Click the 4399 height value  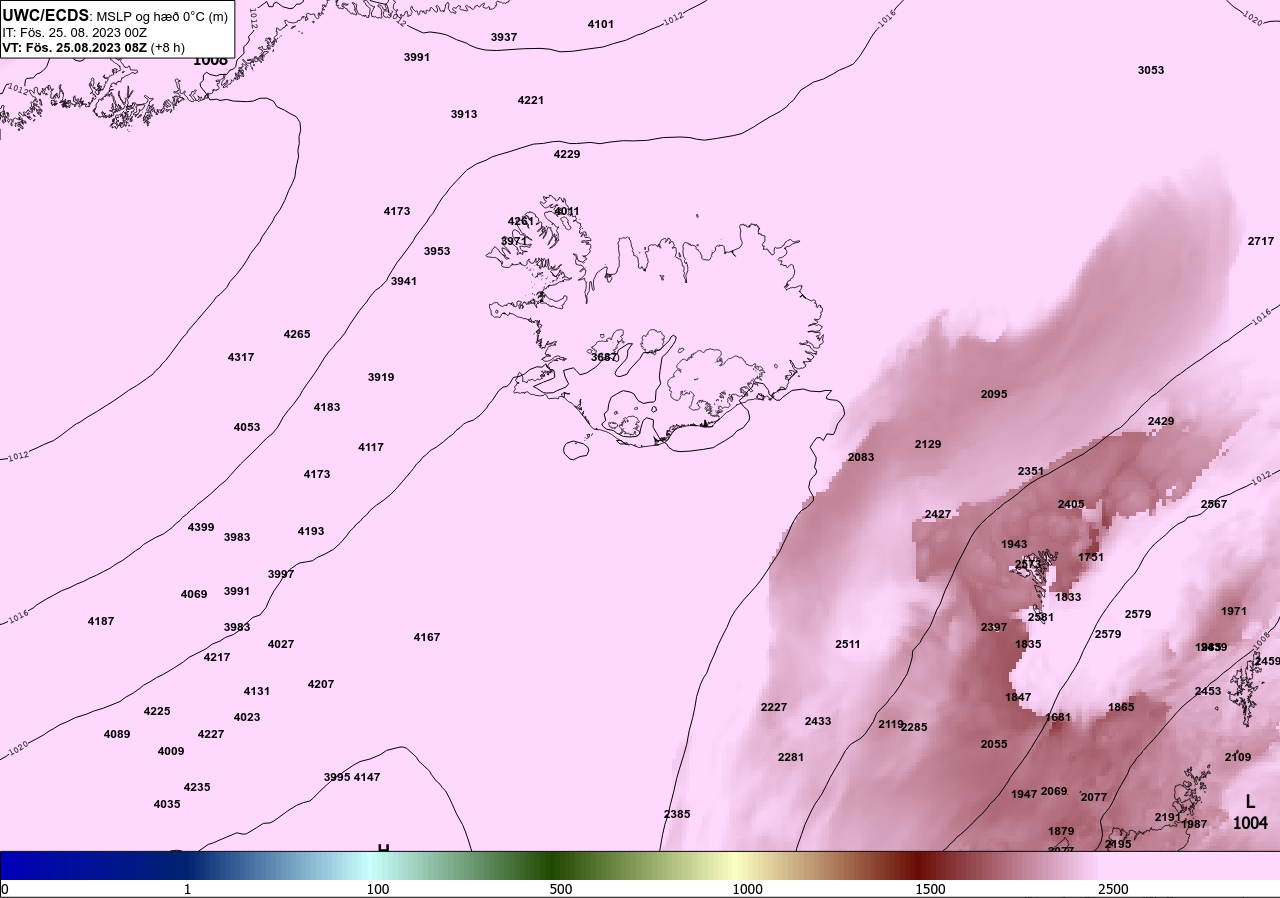click(201, 527)
